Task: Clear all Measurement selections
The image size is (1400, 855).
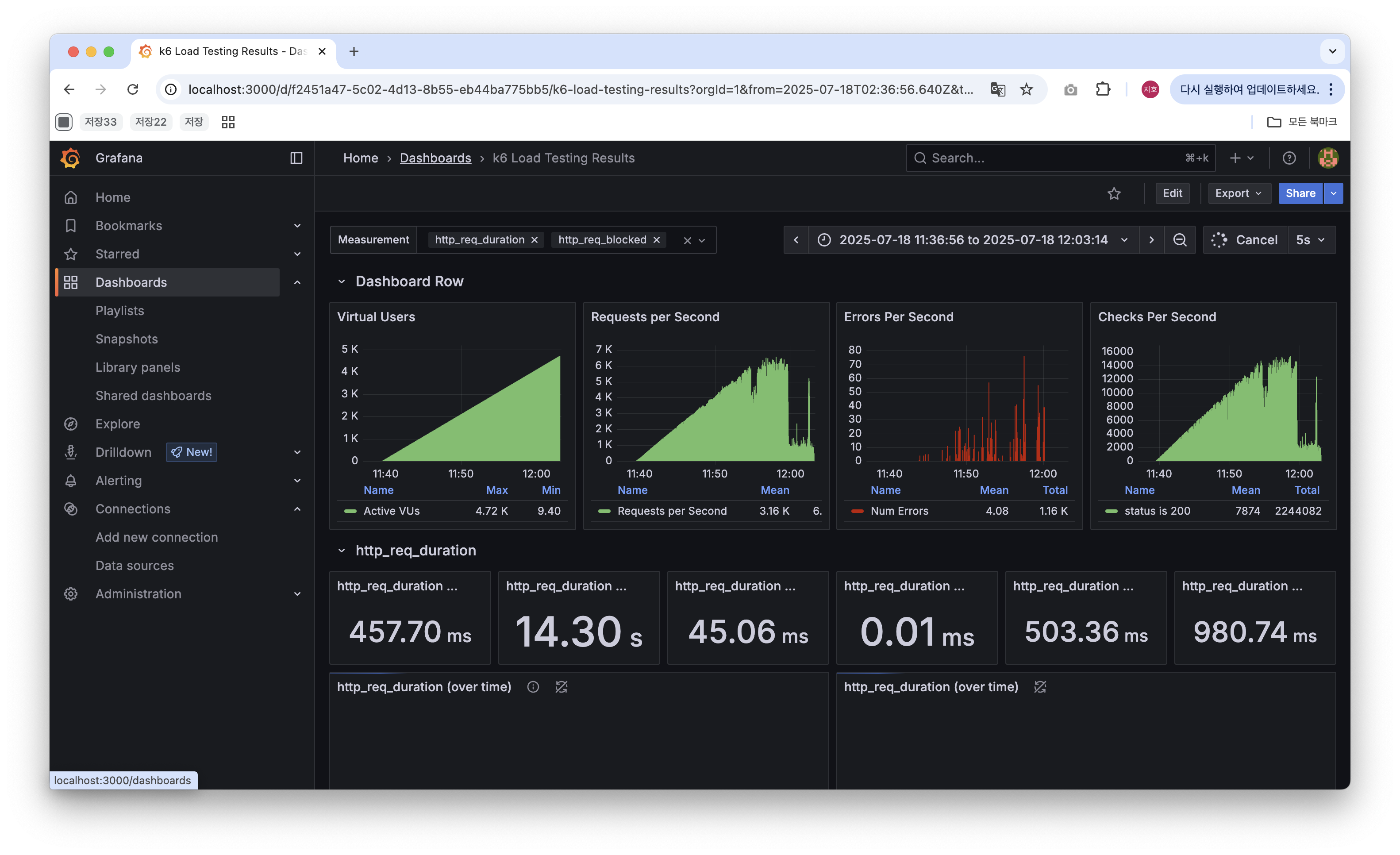Action: tap(687, 240)
